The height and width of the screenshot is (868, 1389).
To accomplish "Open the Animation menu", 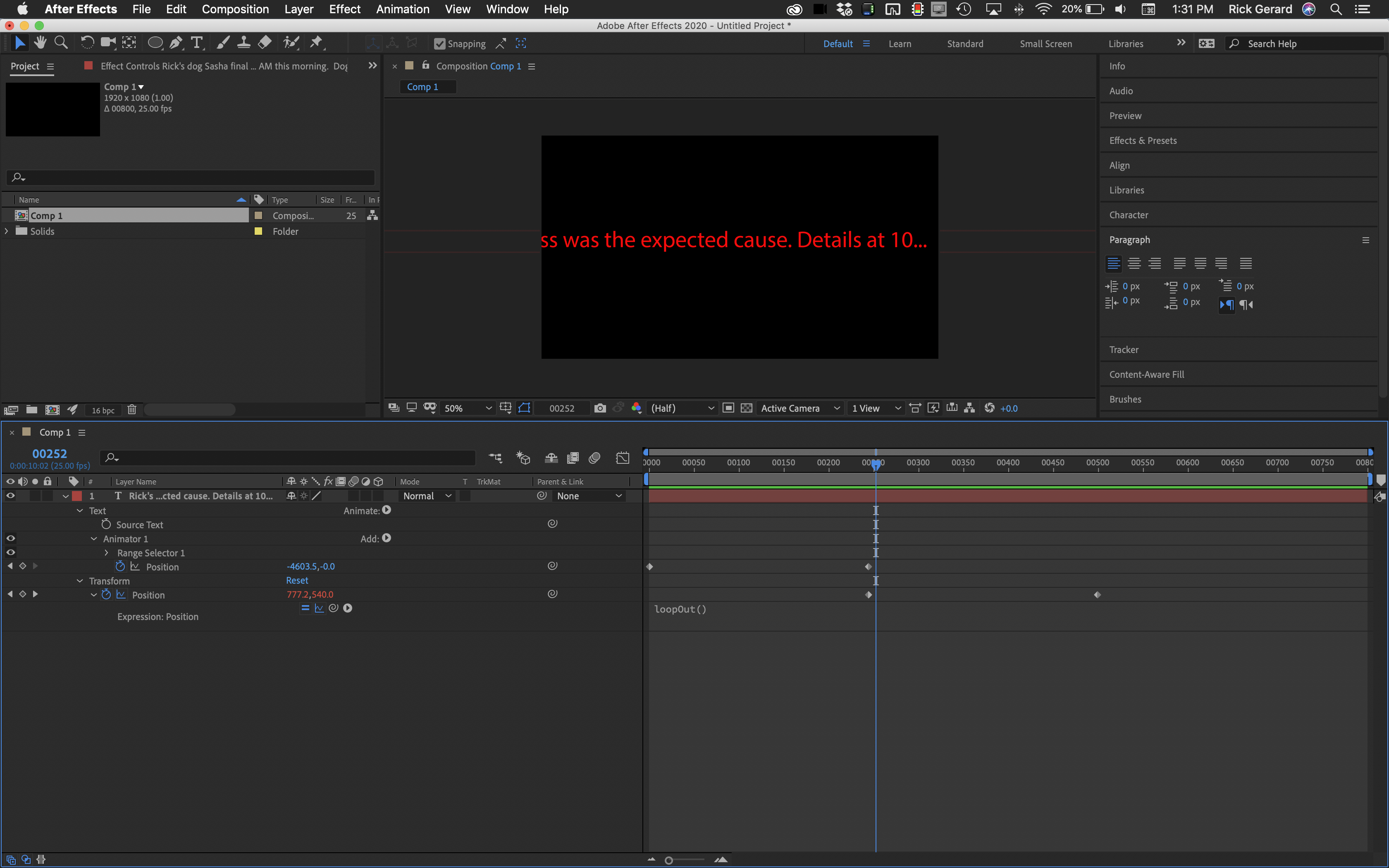I will click(x=402, y=9).
